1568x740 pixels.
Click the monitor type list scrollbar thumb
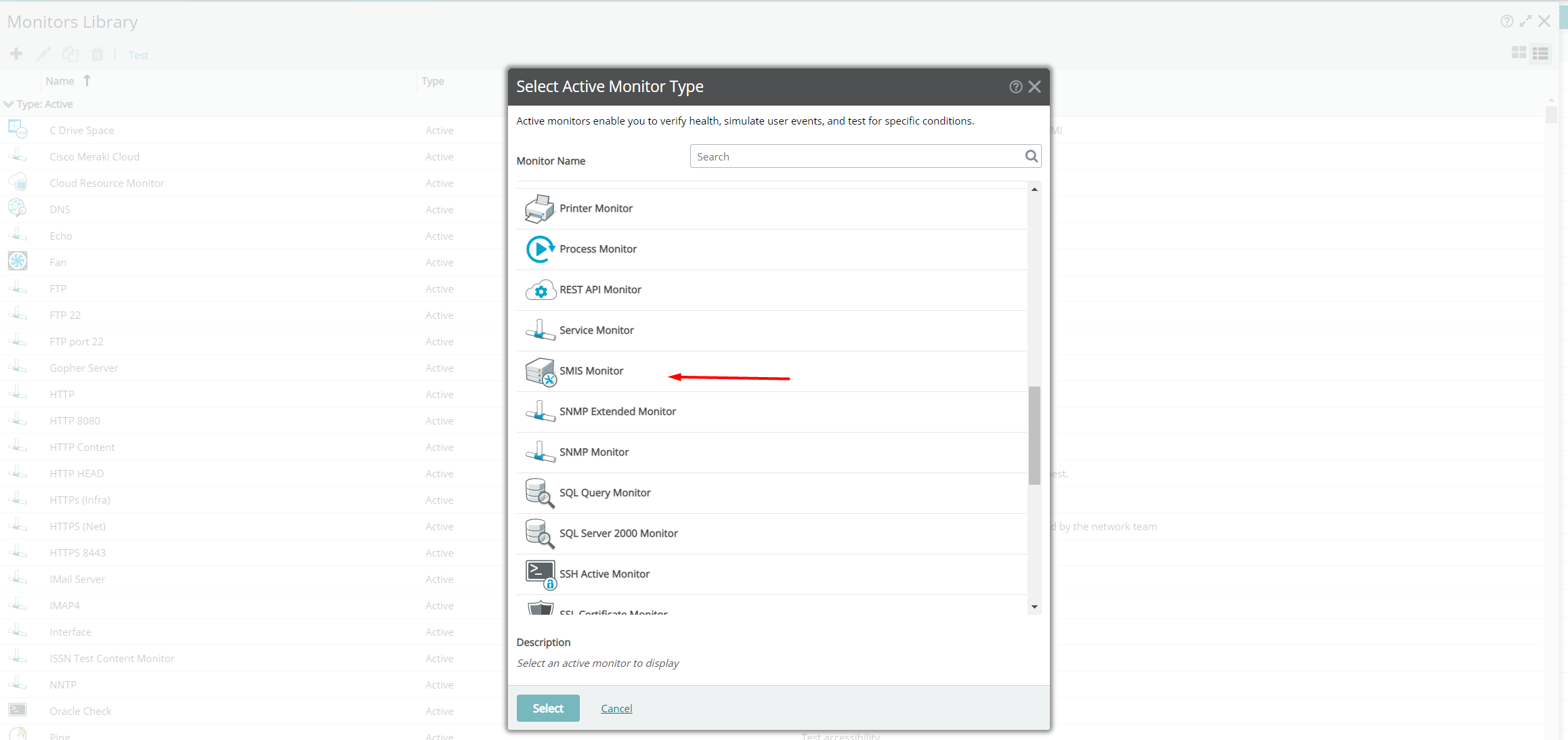pyautogui.click(x=1034, y=435)
